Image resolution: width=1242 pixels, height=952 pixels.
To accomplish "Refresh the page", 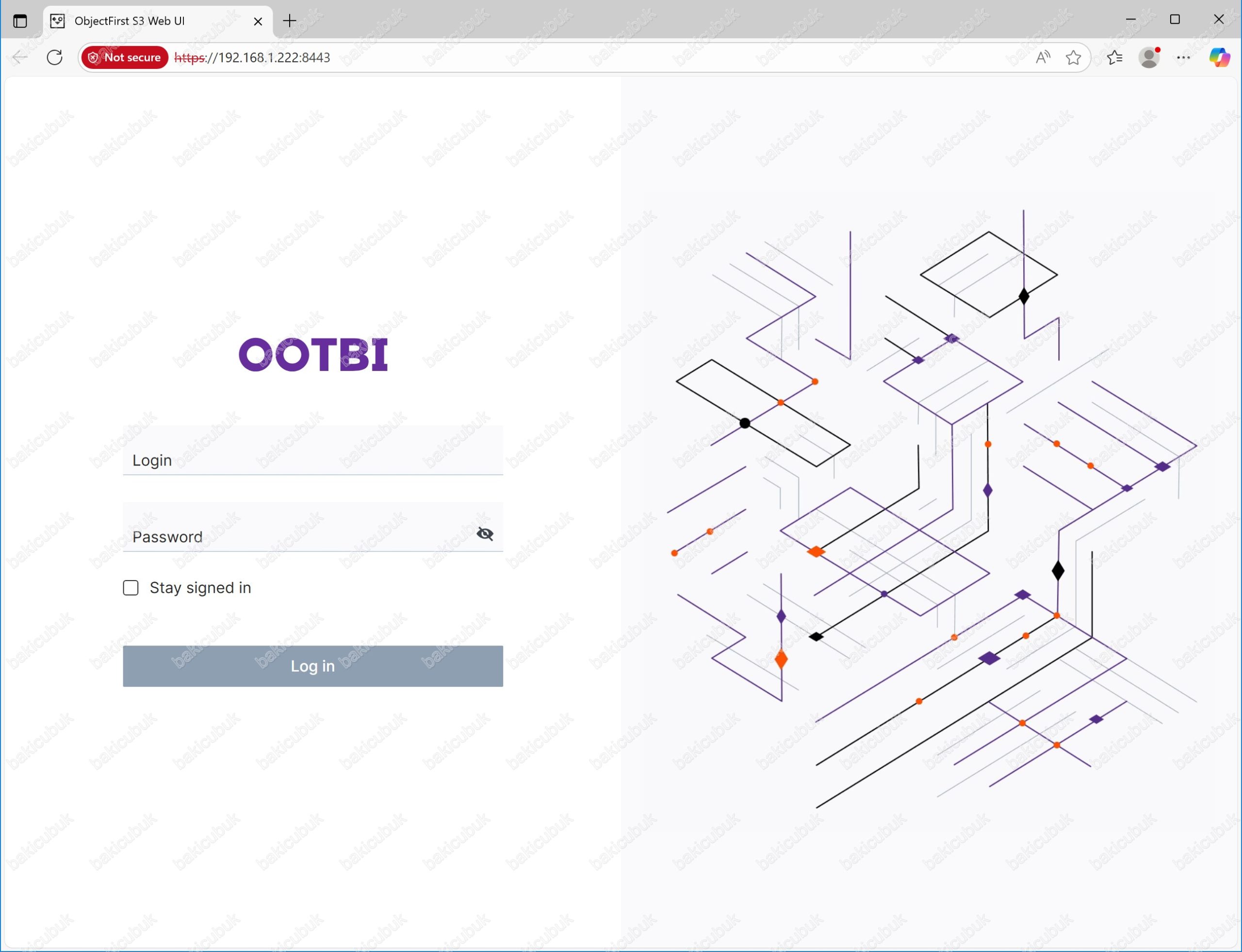I will [54, 57].
